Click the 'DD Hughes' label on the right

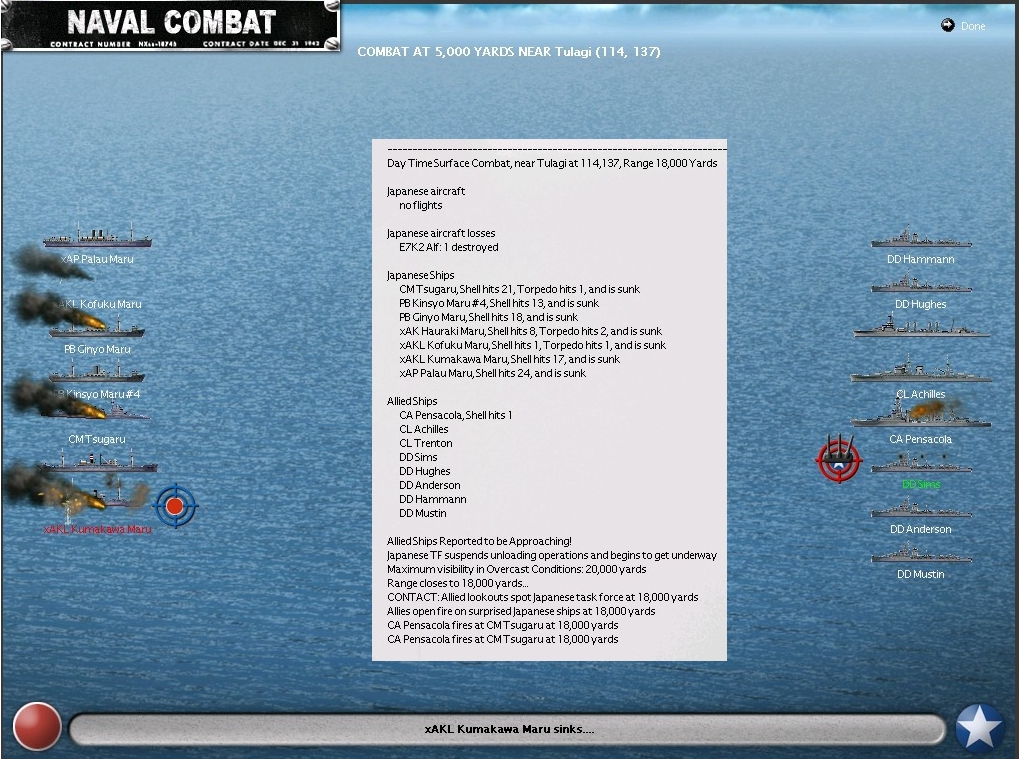pos(921,304)
